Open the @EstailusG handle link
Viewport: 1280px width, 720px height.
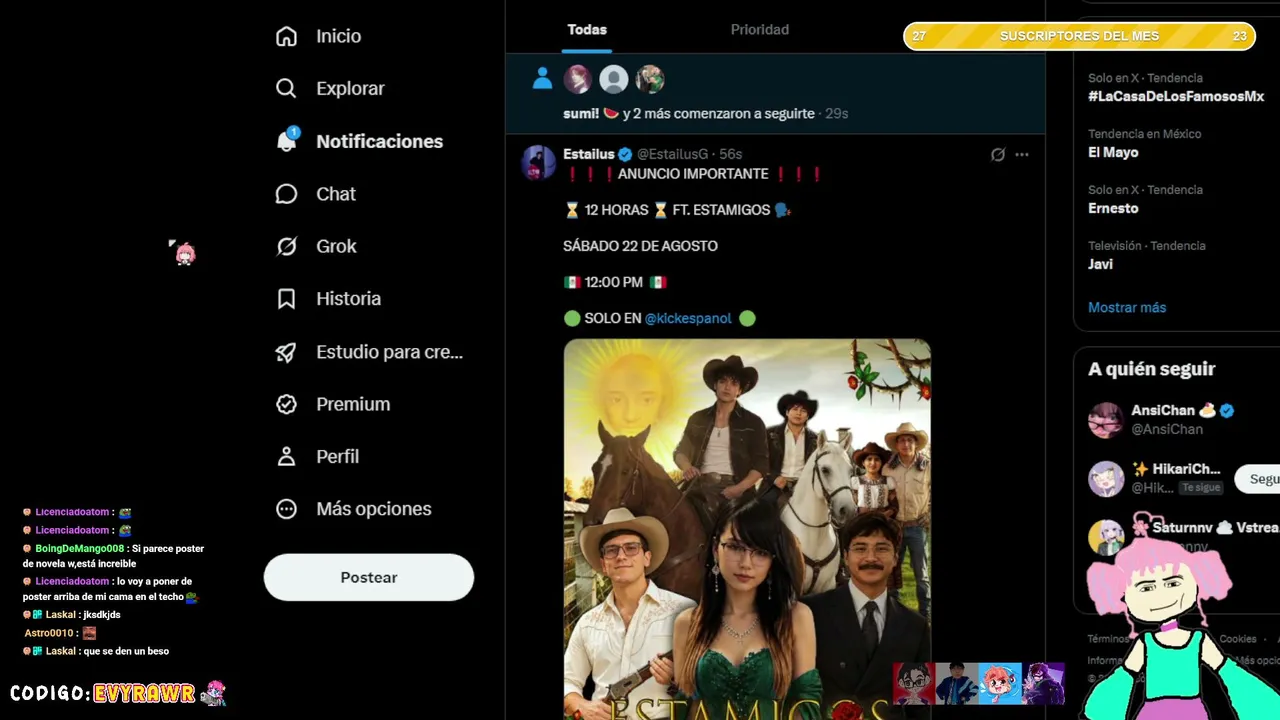pos(673,154)
